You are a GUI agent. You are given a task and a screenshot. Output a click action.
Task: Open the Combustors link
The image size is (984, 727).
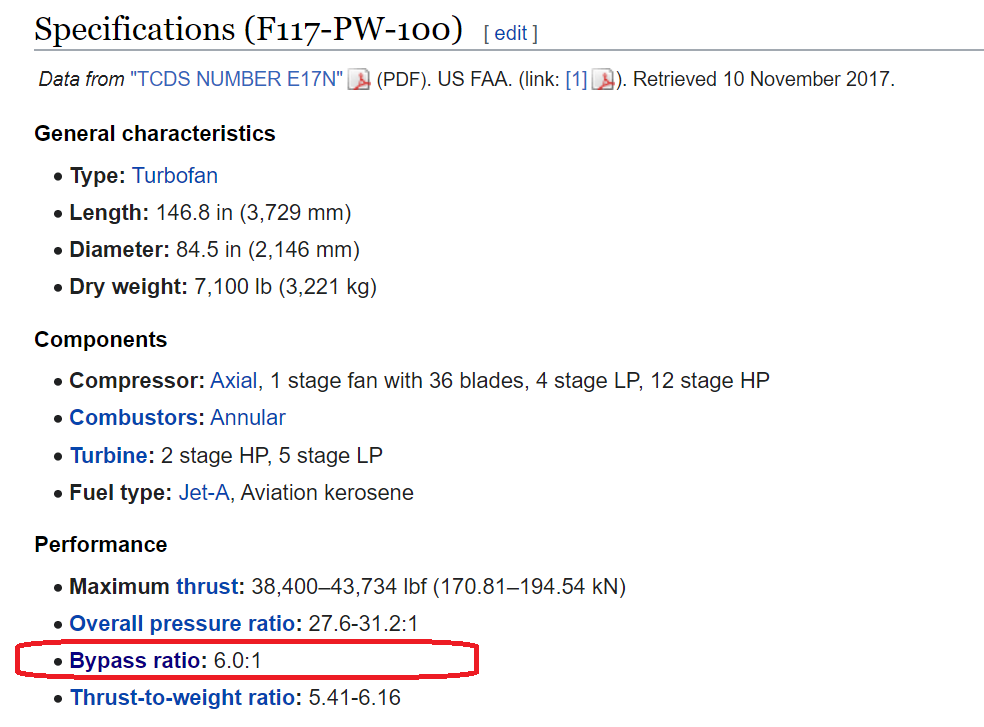pos(134,417)
